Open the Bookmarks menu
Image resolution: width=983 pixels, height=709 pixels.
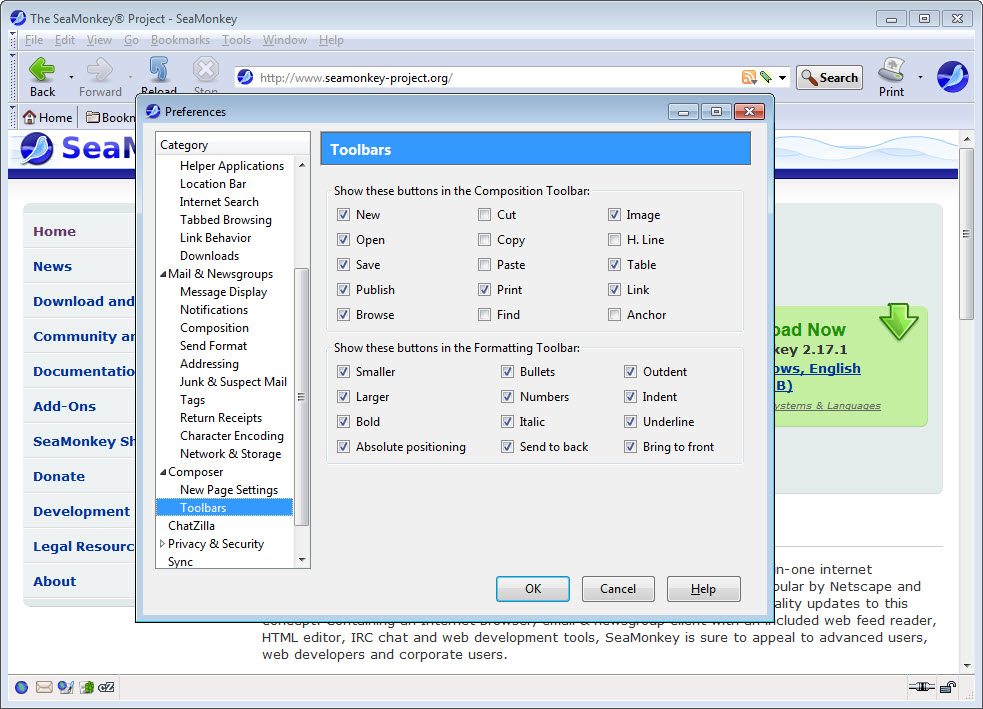(x=180, y=40)
